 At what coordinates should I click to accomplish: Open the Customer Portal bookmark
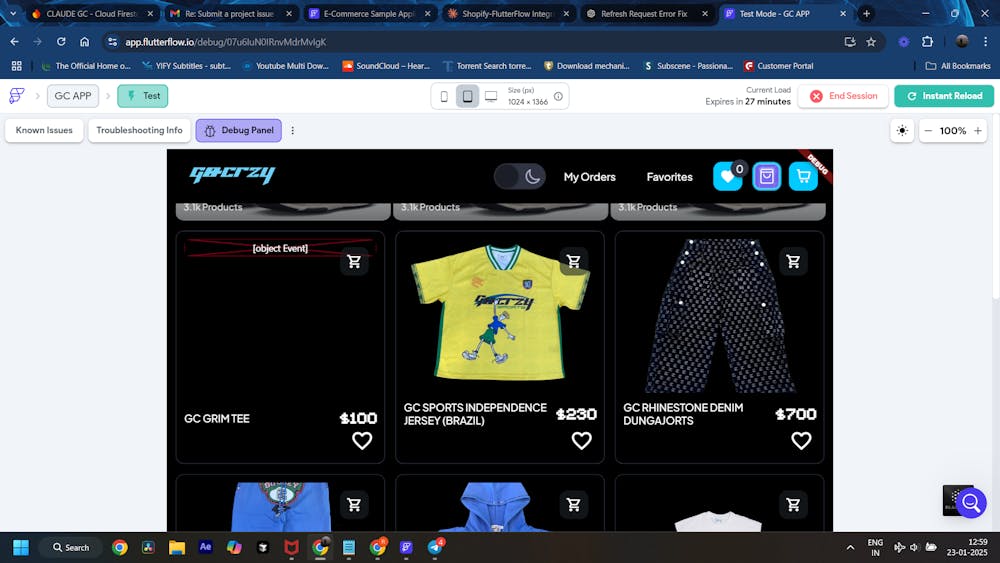click(x=778, y=66)
